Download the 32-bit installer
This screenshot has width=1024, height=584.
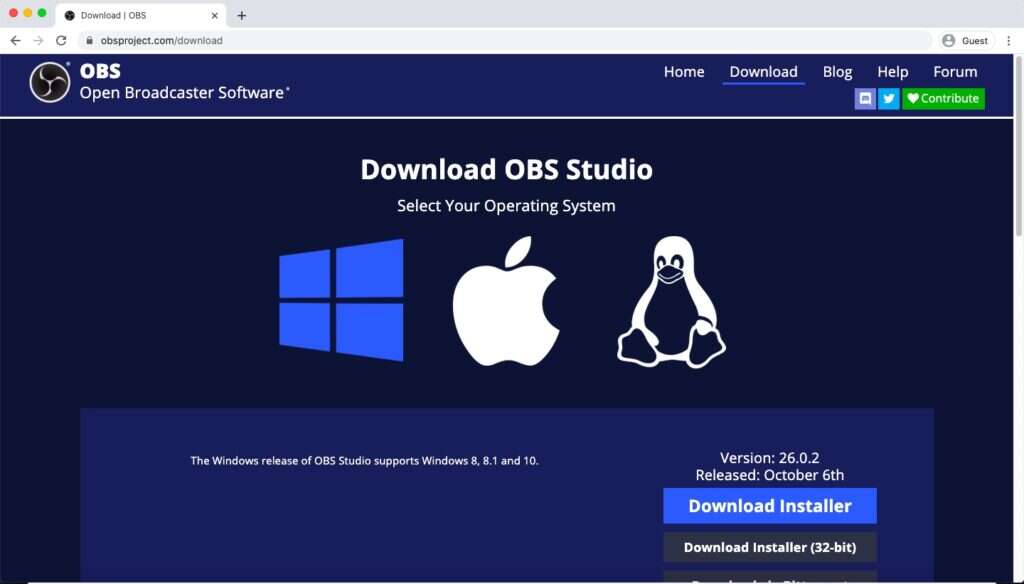[x=769, y=547]
